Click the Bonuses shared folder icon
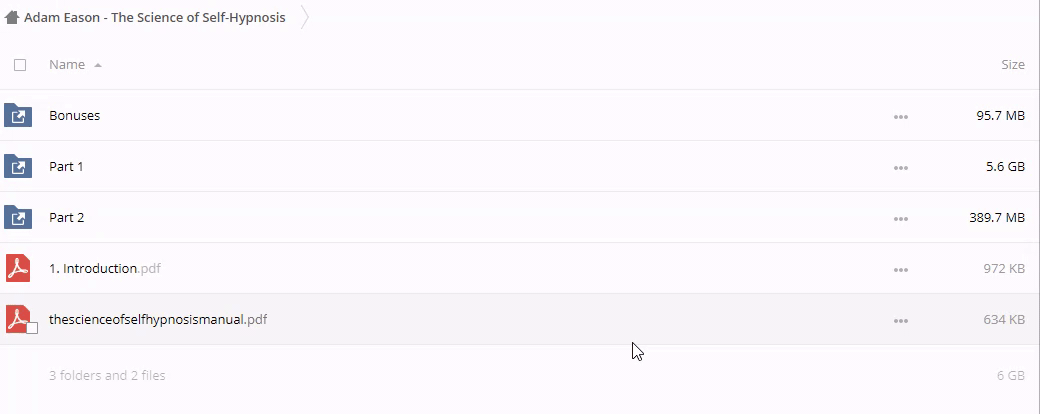Screen dimensions: 1040x414 tap(18, 116)
